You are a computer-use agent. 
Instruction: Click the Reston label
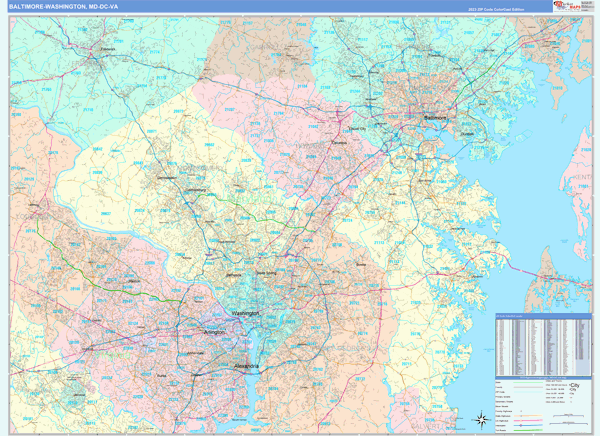tap(134, 281)
